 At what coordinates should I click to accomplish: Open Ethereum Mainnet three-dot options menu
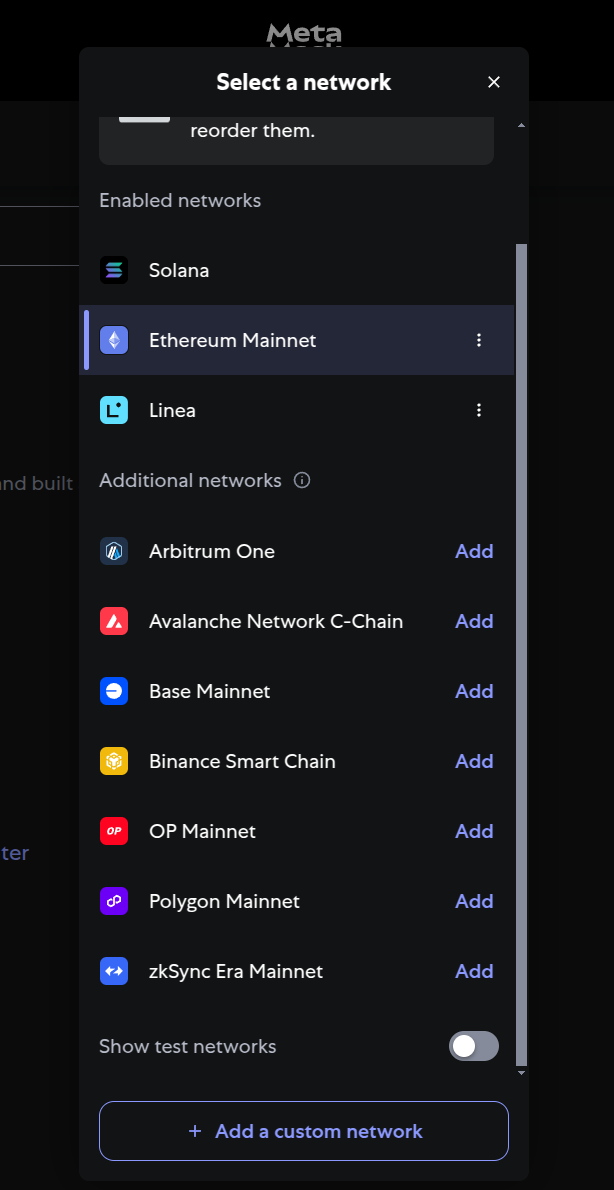pyautogui.click(x=479, y=340)
